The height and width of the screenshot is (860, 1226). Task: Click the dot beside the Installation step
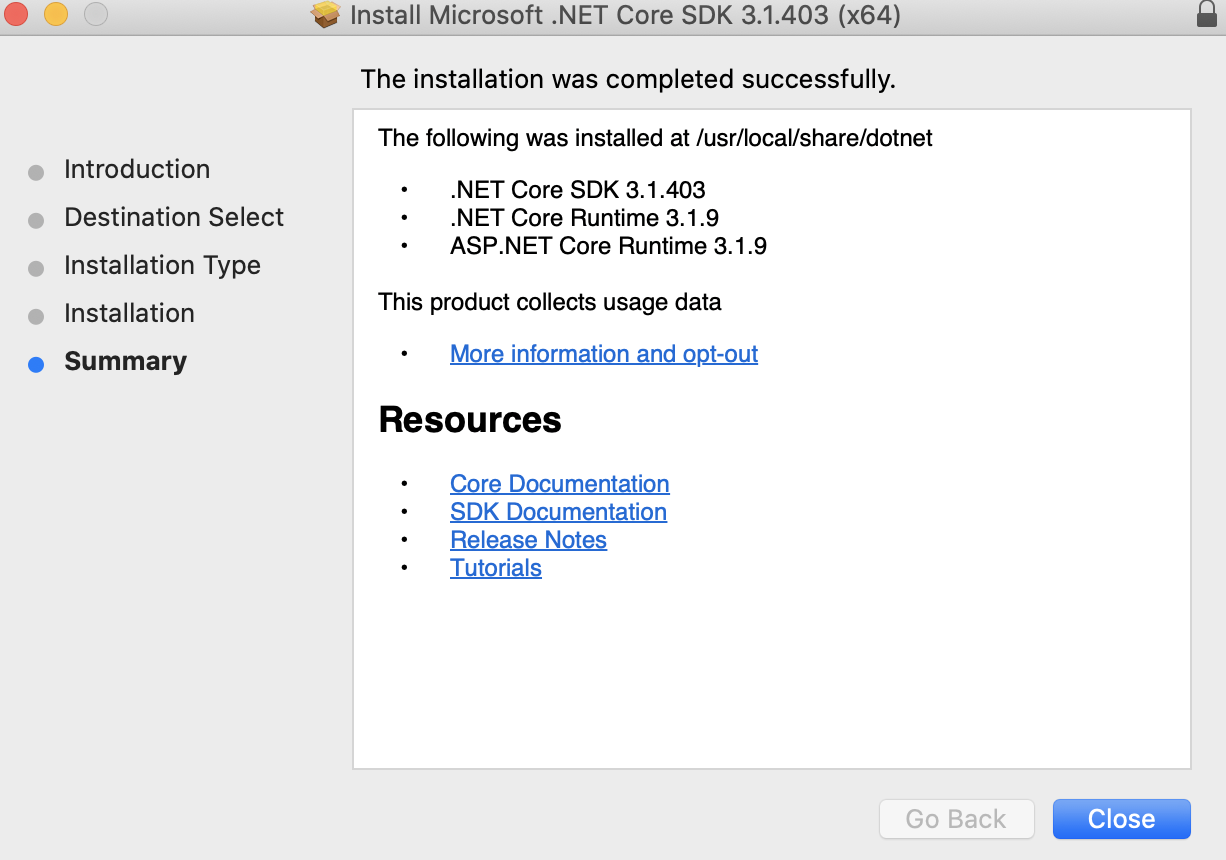coord(36,315)
